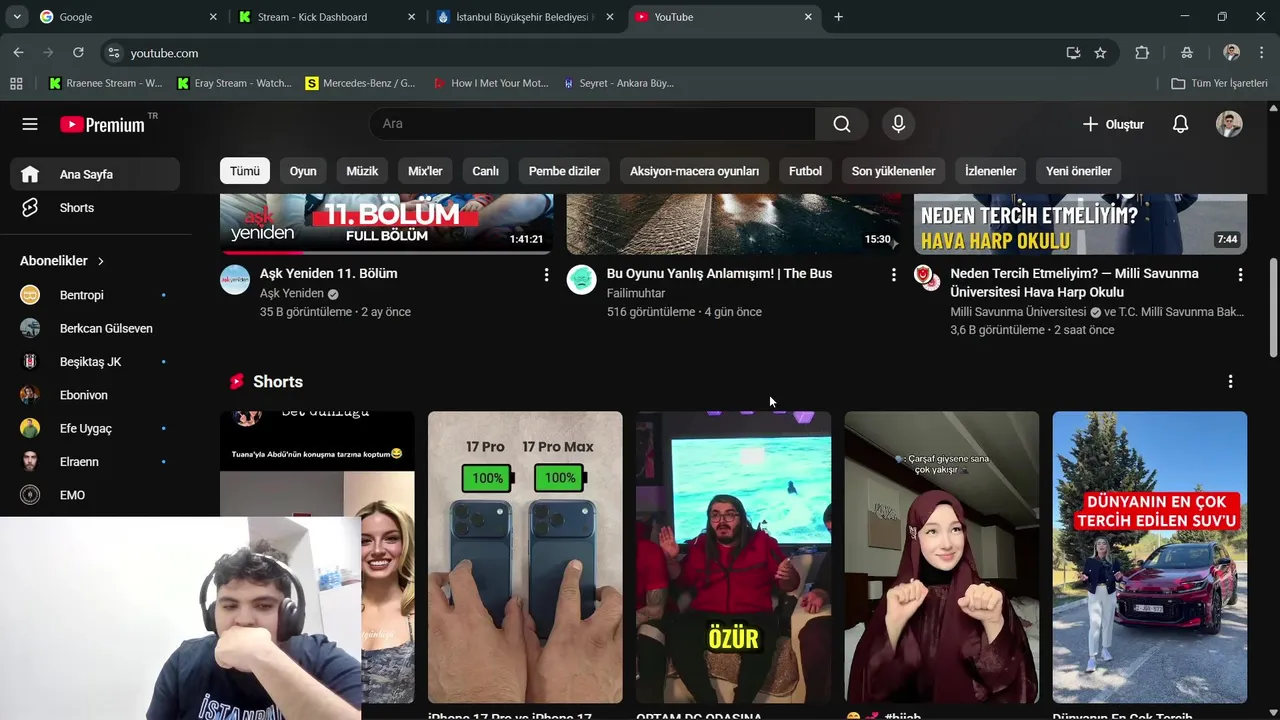Open Chrome extensions puzzle icon
The height and width of the screenshot is (720, 1280).
point(1142,53)
